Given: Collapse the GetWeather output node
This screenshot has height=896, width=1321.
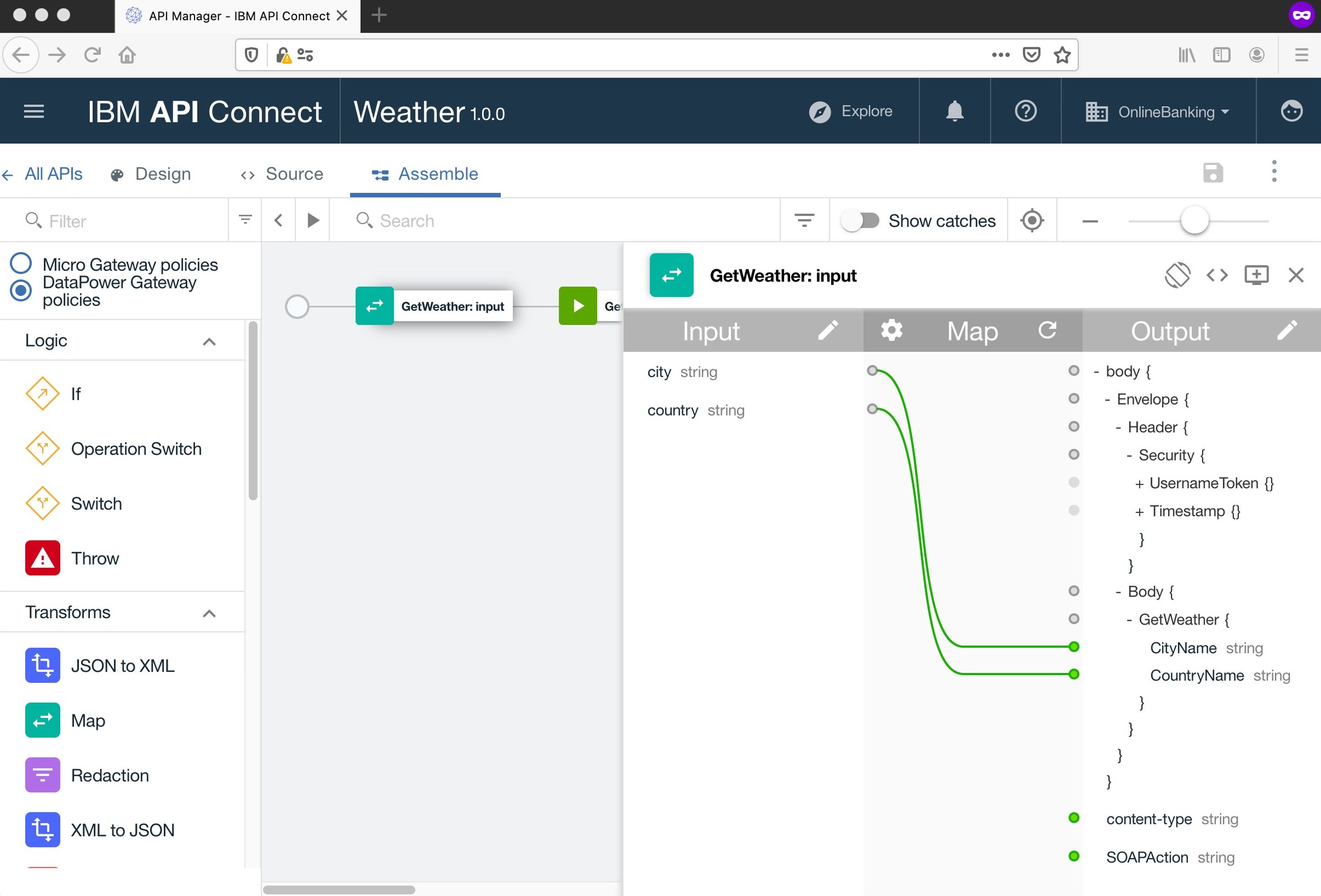Looking at the screenshot, I should [1129, 620].
